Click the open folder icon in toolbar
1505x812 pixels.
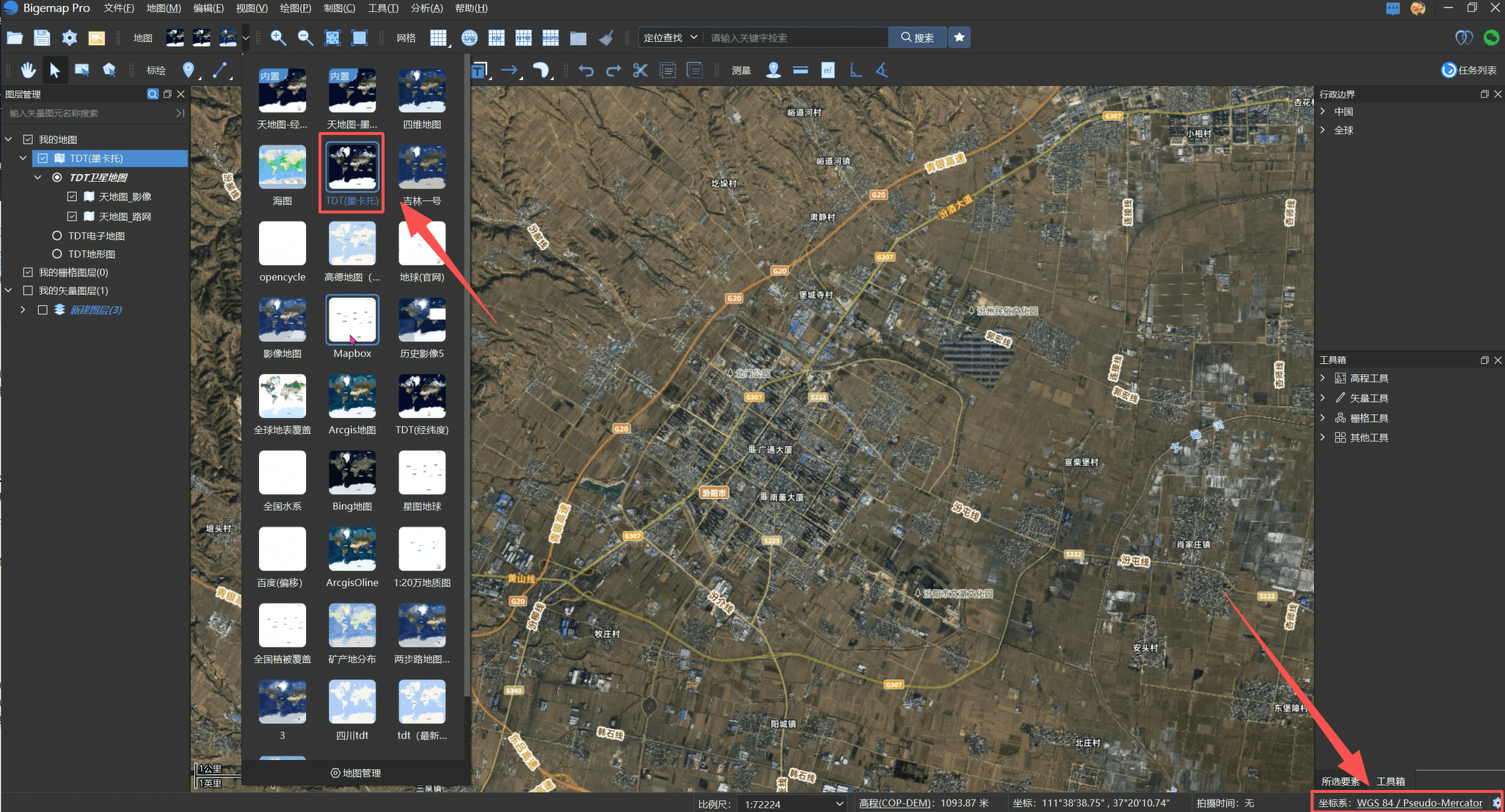tap(15, 38)
